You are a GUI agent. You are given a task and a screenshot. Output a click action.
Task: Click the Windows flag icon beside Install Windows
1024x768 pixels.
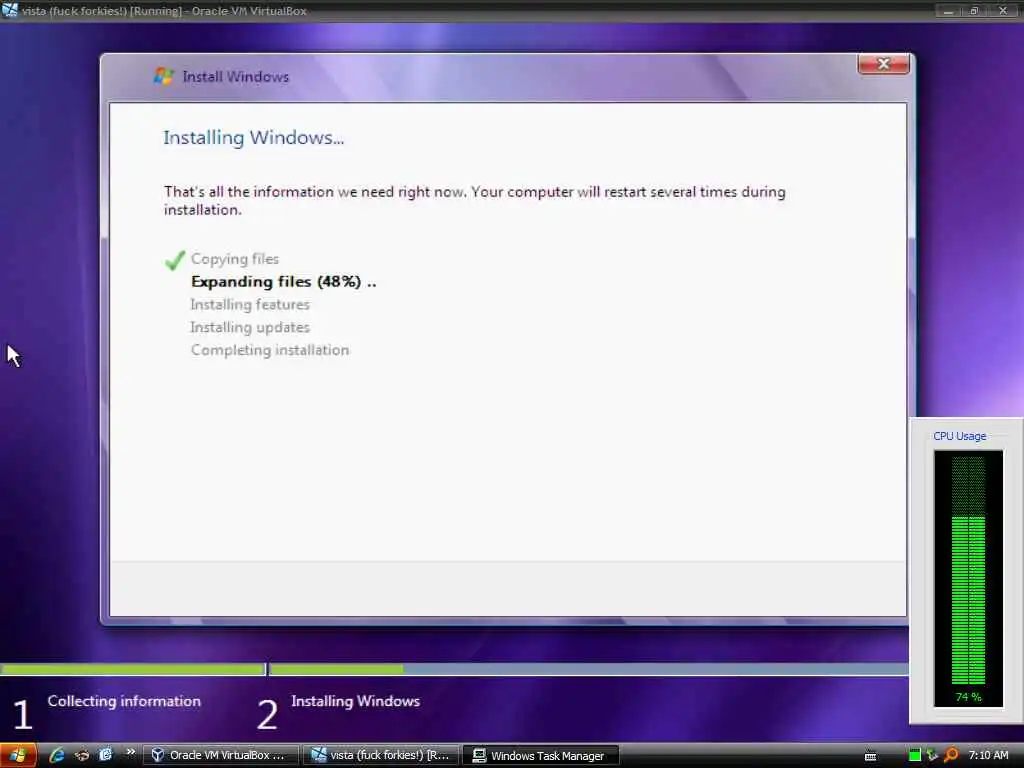pos(163,76)
